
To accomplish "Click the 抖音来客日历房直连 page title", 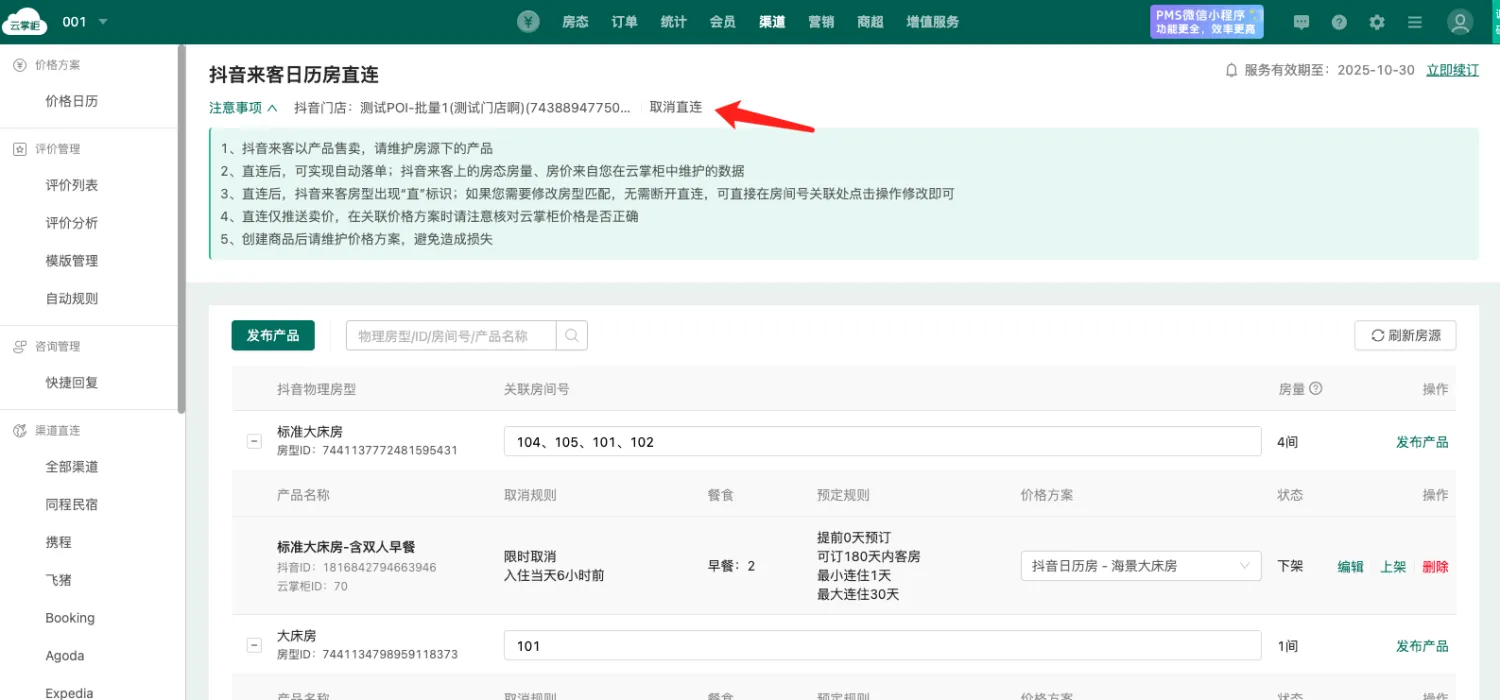I will [x=294, y=75].
